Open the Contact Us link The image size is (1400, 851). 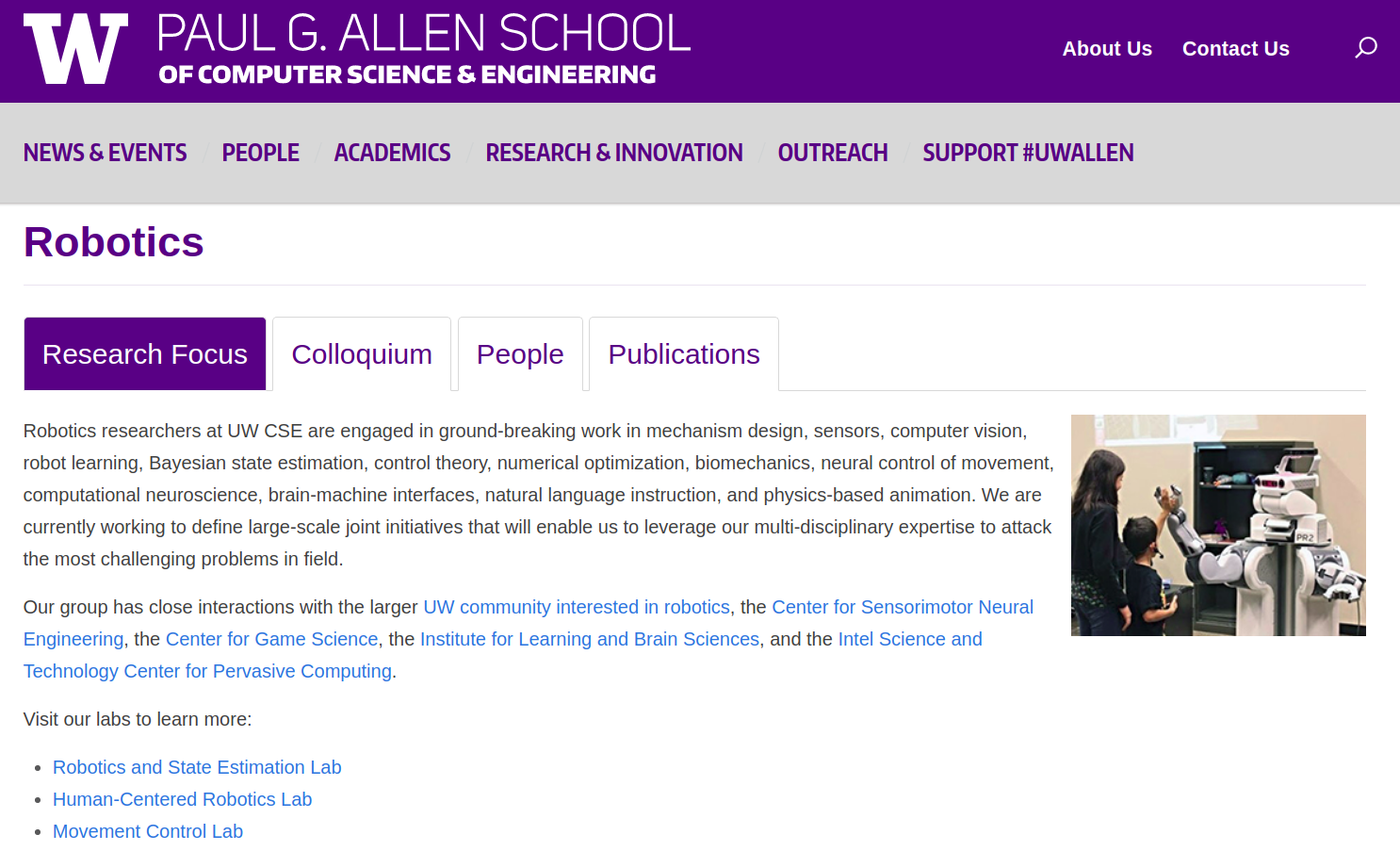pyautogui.click(x=1235, y=49)
